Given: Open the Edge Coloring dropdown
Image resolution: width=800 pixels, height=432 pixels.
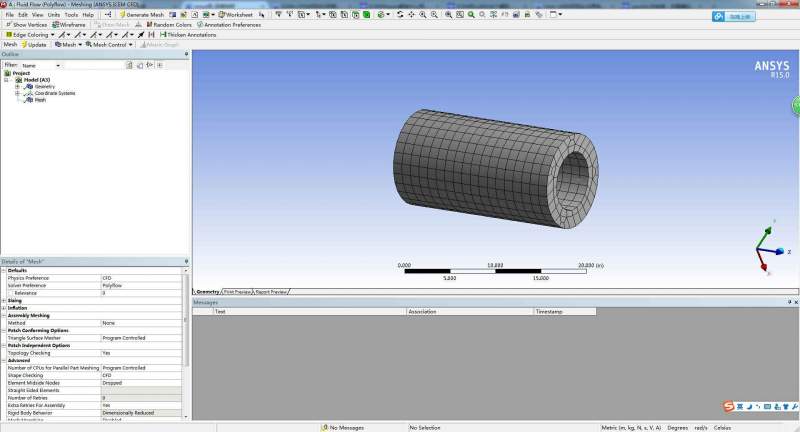Looking at the screenshot, I should (x=30, y=35).
